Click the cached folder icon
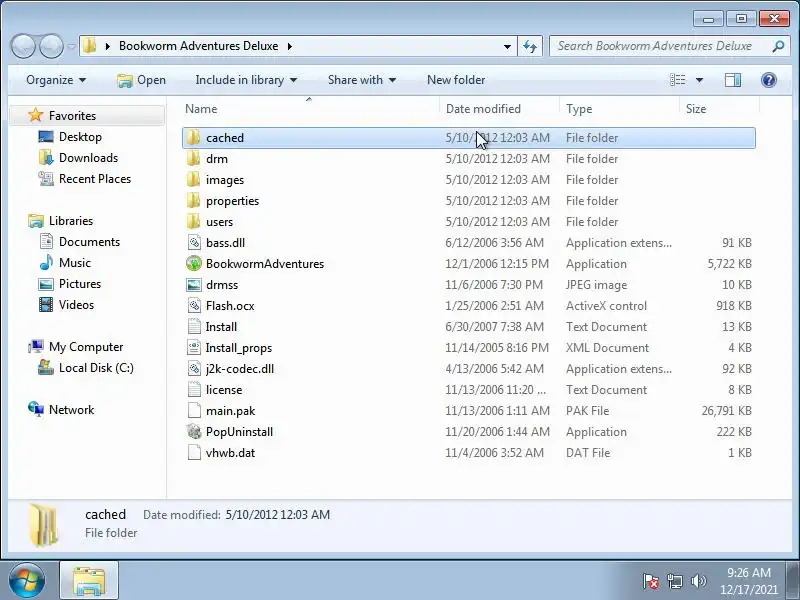800x600 pixels. [193, 138]
